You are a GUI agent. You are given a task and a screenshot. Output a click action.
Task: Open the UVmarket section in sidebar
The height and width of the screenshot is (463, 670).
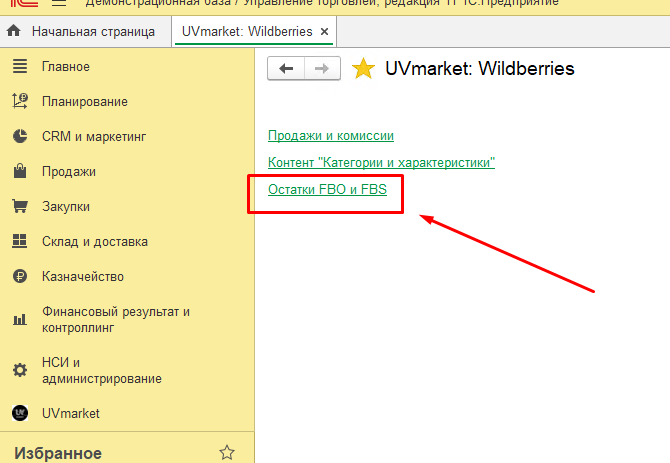click(x=71, y=413)
